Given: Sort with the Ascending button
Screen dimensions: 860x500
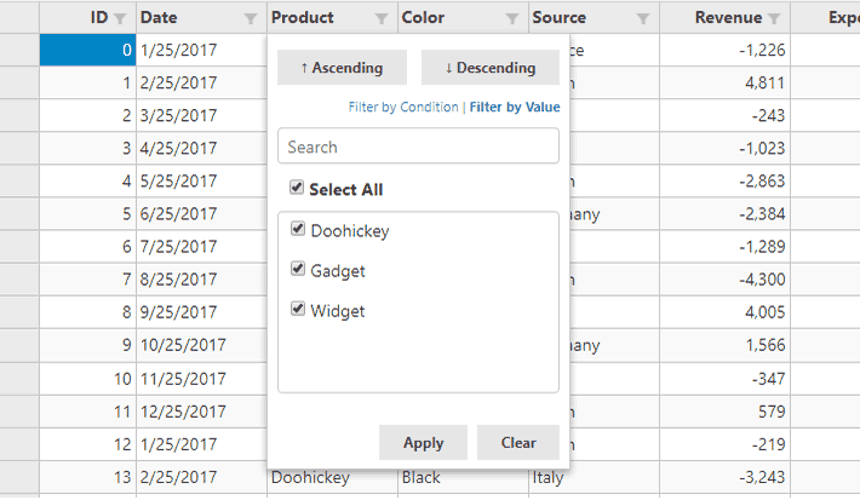Looking at the screenshot, I should (342, 68).
